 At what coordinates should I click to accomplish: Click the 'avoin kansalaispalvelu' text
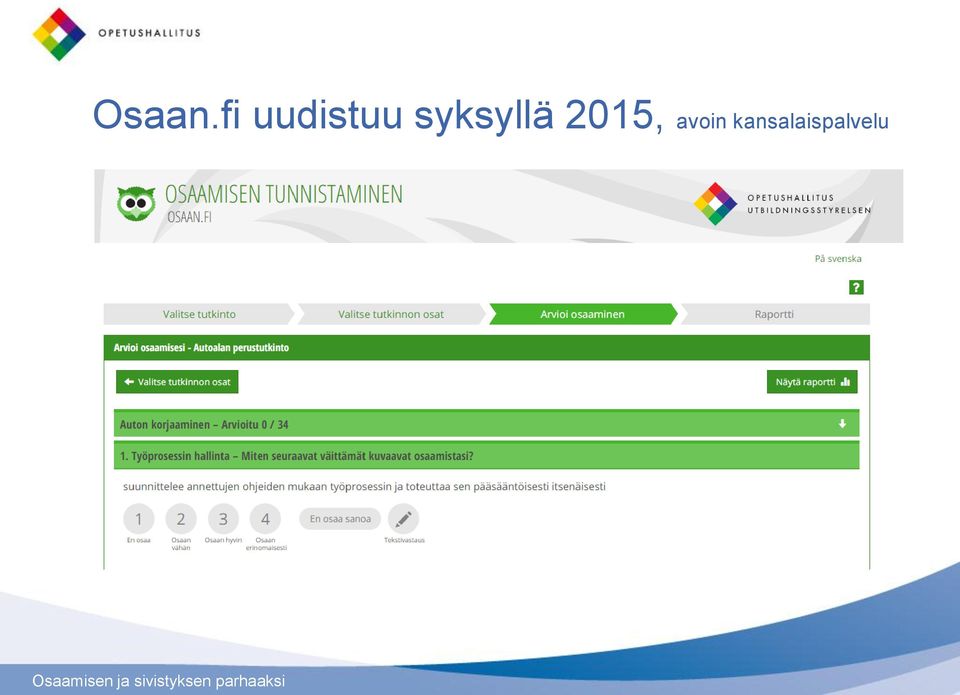tap(782, 121)
